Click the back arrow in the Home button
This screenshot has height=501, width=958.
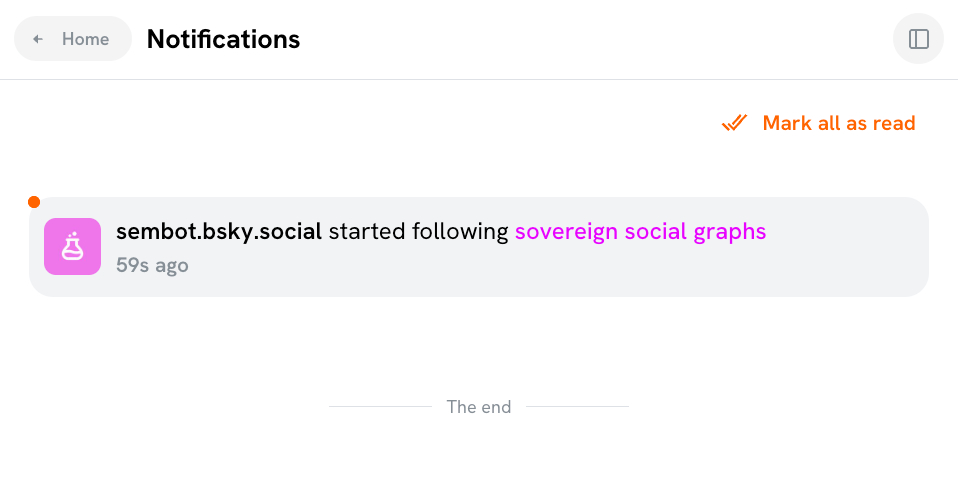[38, 39]
